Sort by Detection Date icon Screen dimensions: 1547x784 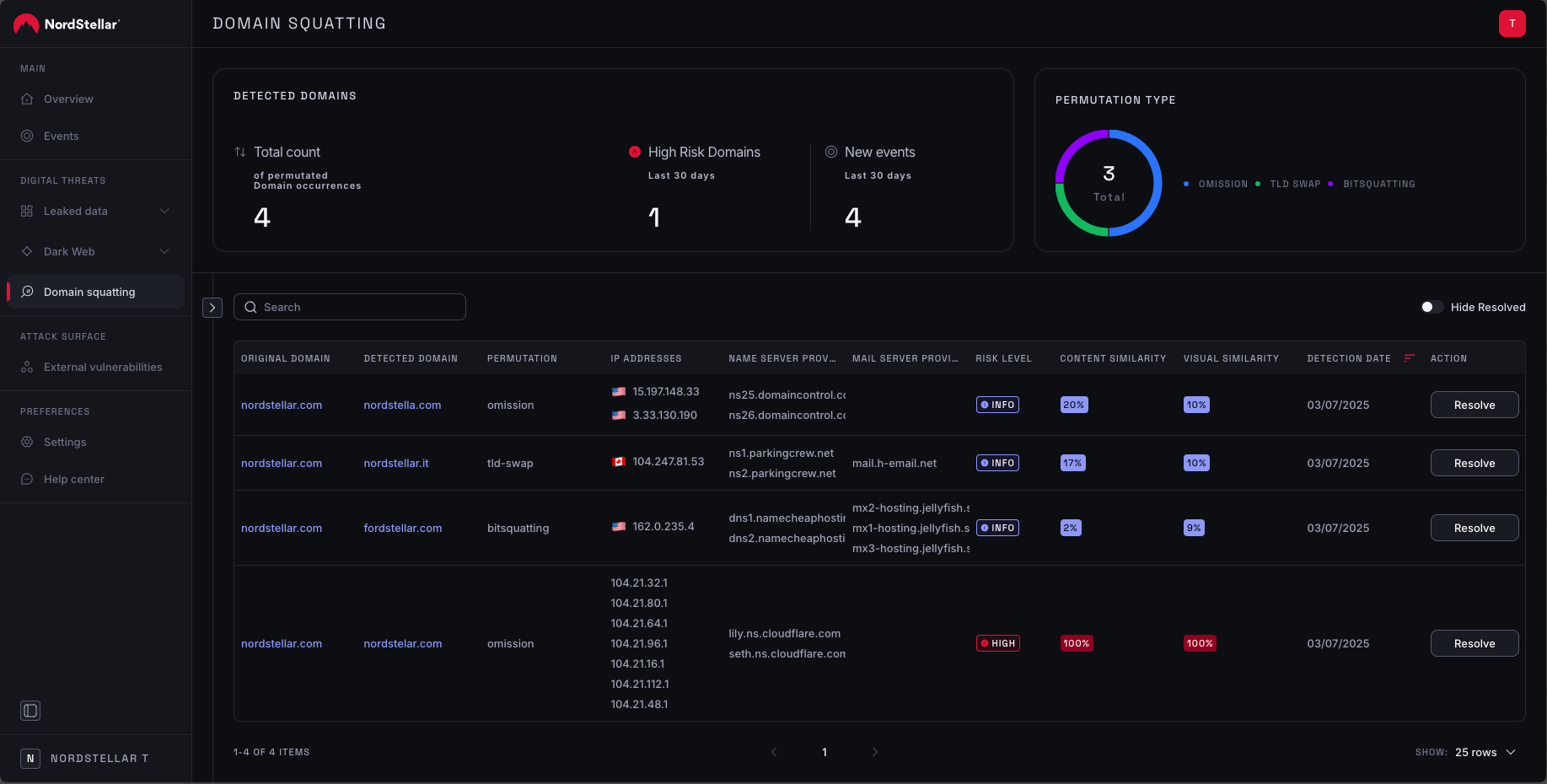[1409, 358]
